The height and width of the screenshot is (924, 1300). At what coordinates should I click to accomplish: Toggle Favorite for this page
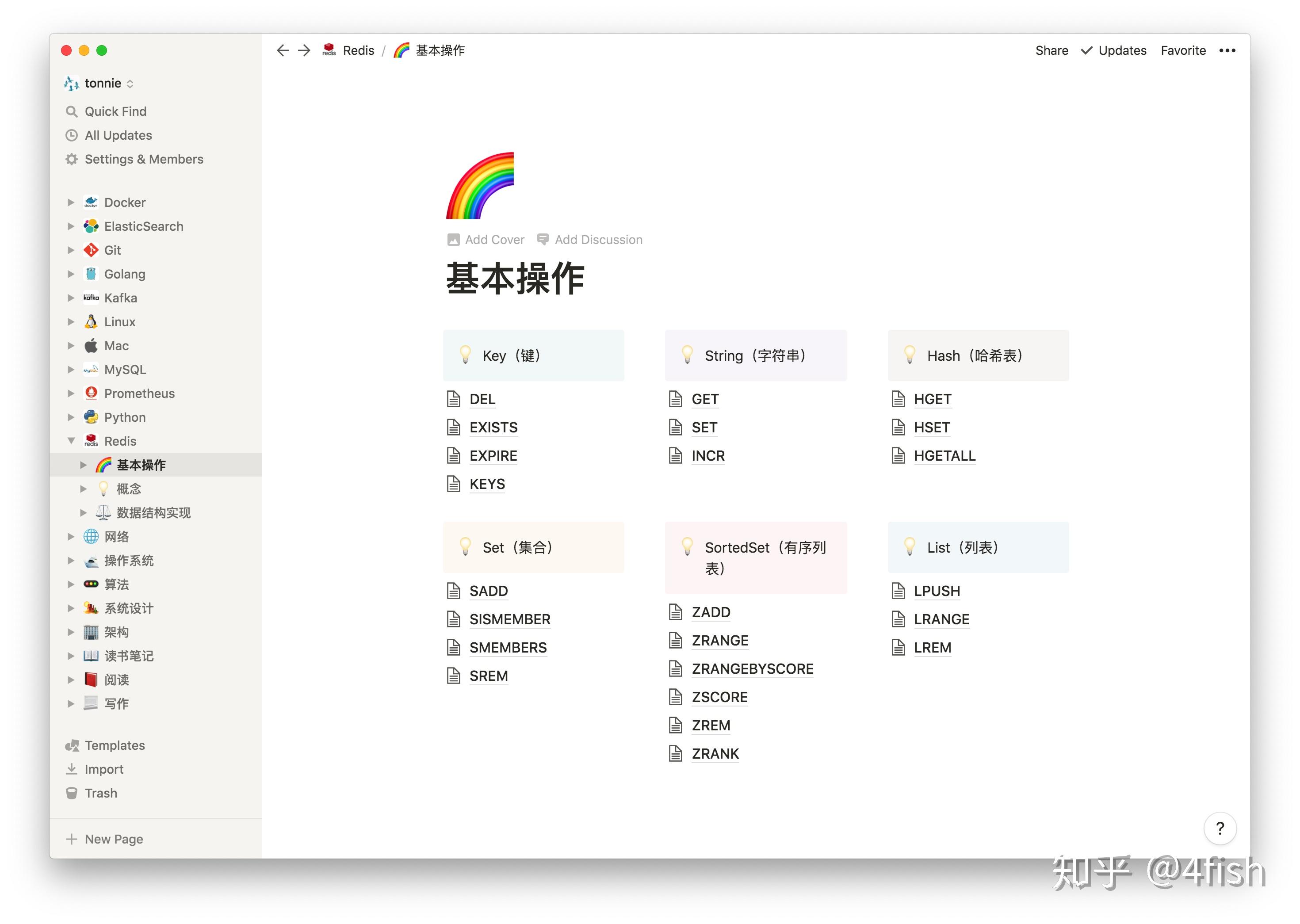(x=1183, y=50)
